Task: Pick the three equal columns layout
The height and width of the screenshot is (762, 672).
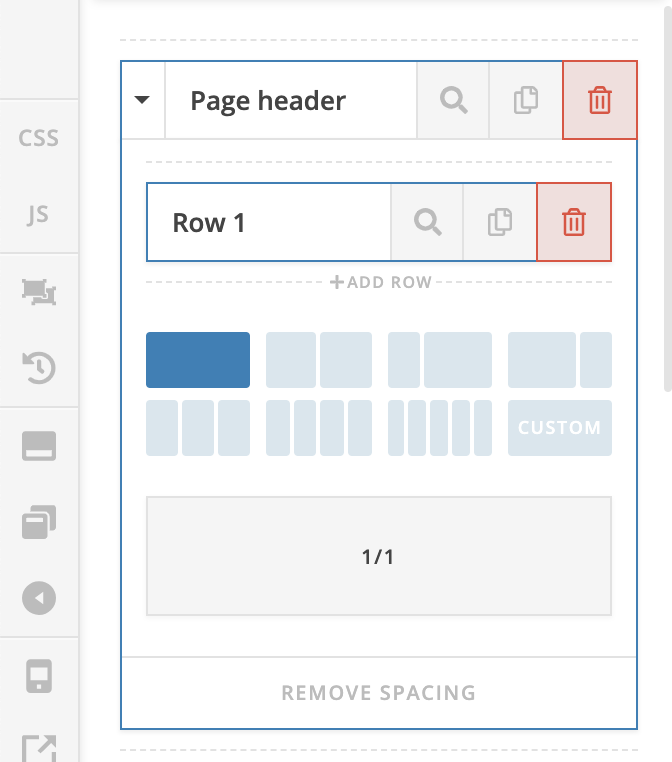Action: 198,428
